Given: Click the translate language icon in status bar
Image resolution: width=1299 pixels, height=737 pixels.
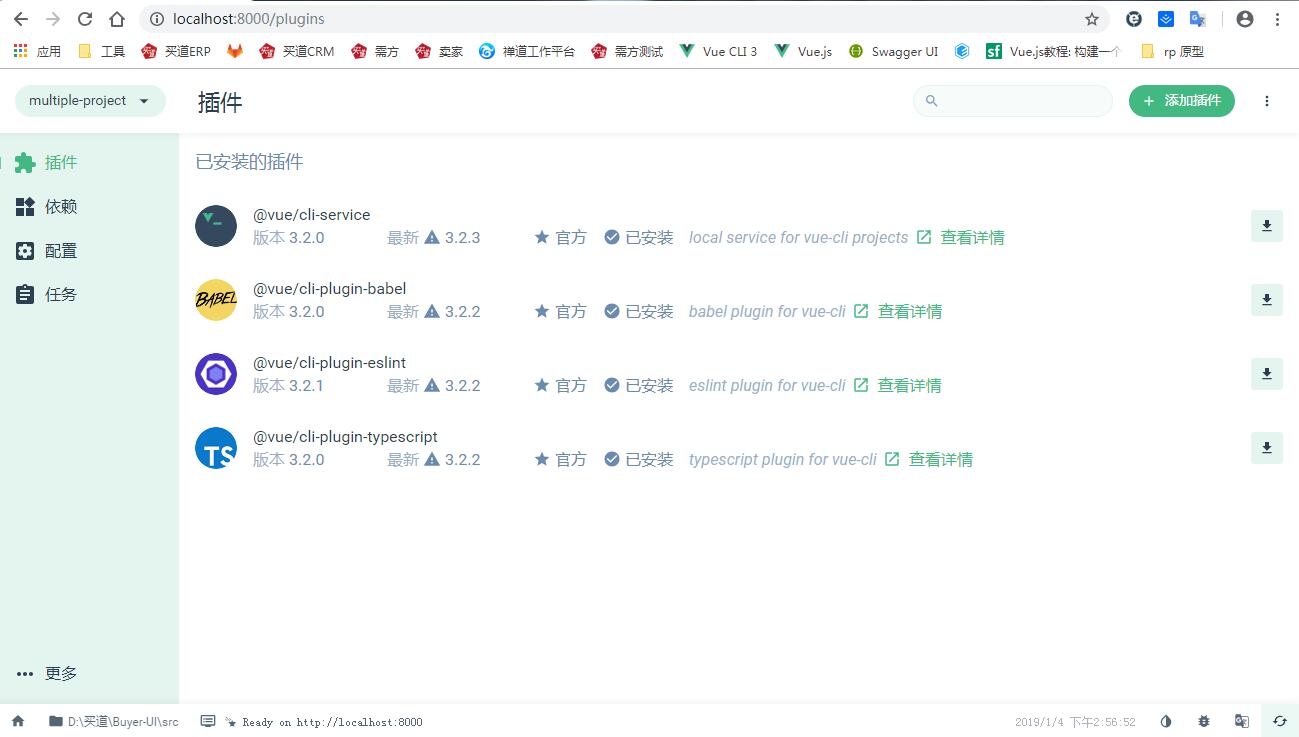Looking at the screenshot, I should 1242,721.
